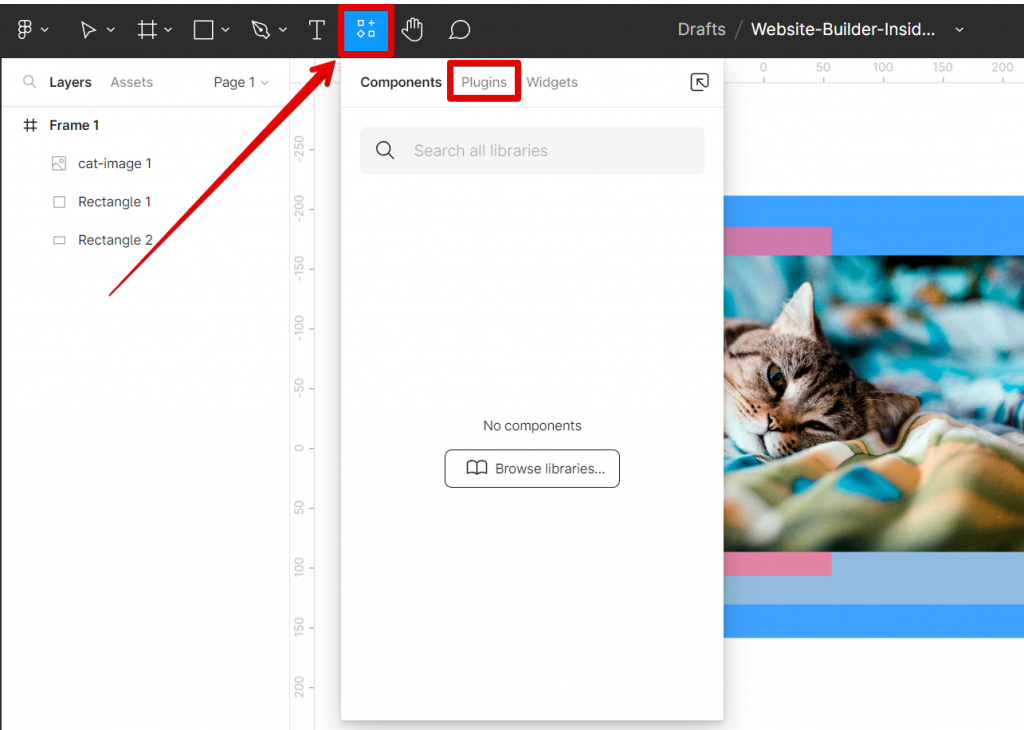The height and width of the screenshot is (730, 1024).
Task: Switch to the Assets panel tab
Action: (x=131, y=81)
